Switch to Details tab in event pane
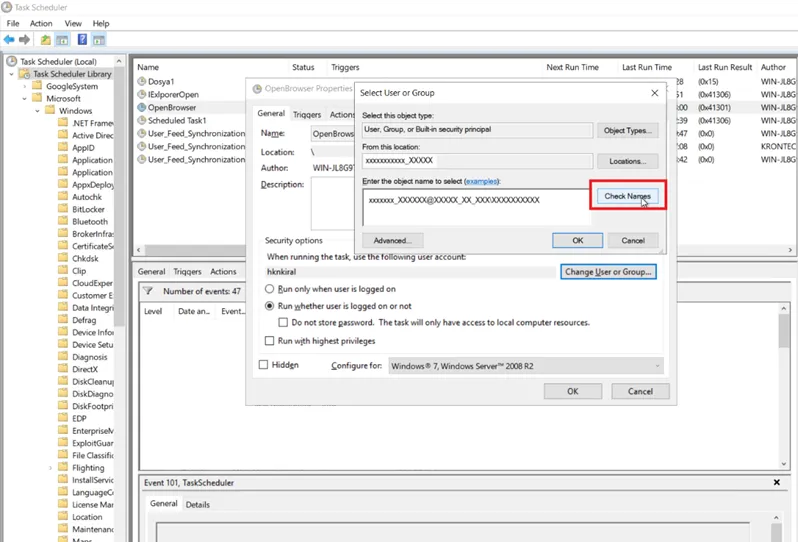 (197, 504)
